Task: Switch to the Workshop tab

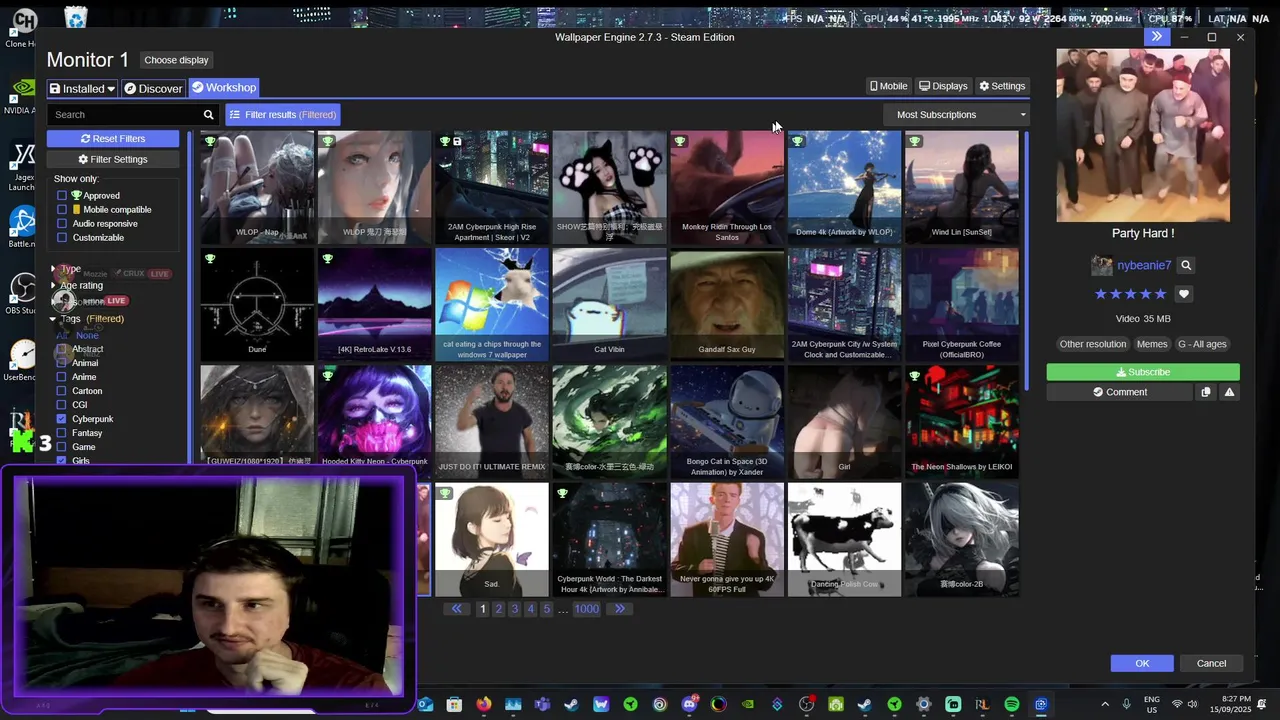Action: (x=224, y=88)
